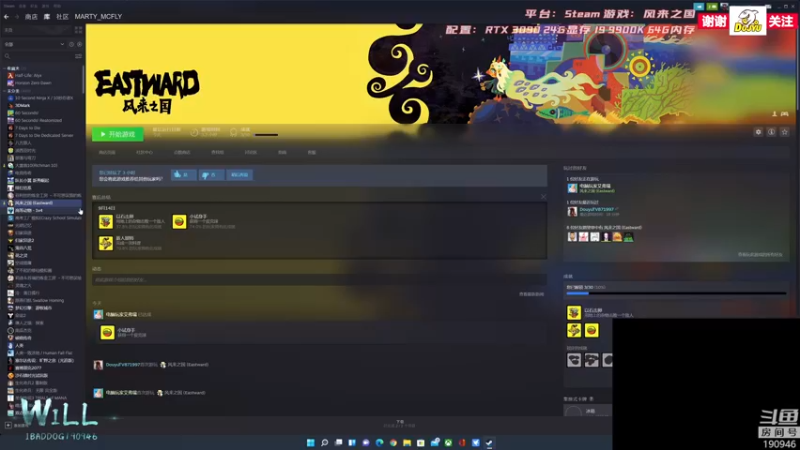Open the MARTY_MCFLY profile menu

point(98,17)
